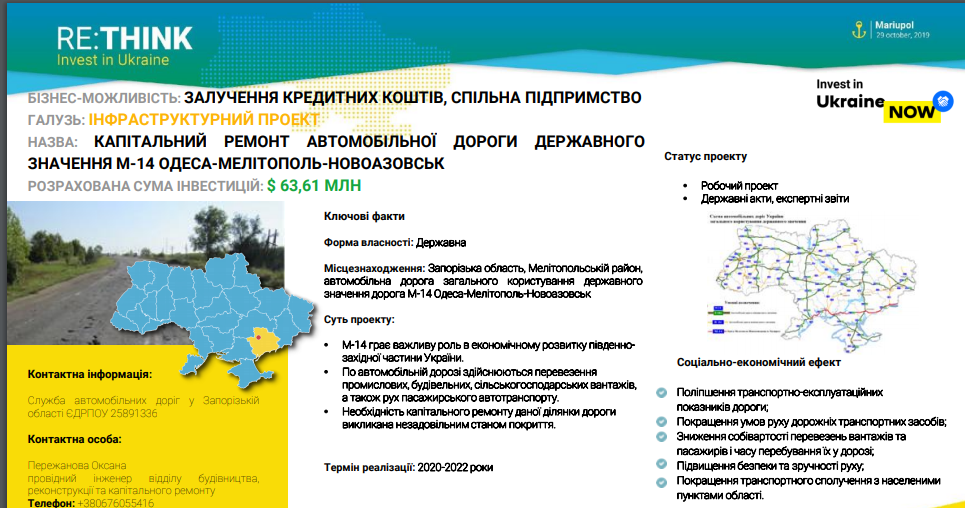Click the Термін реалізації 2020-2022 line
Image resolution: width=965 pixels, height=508 pixels.
[408, 468]
